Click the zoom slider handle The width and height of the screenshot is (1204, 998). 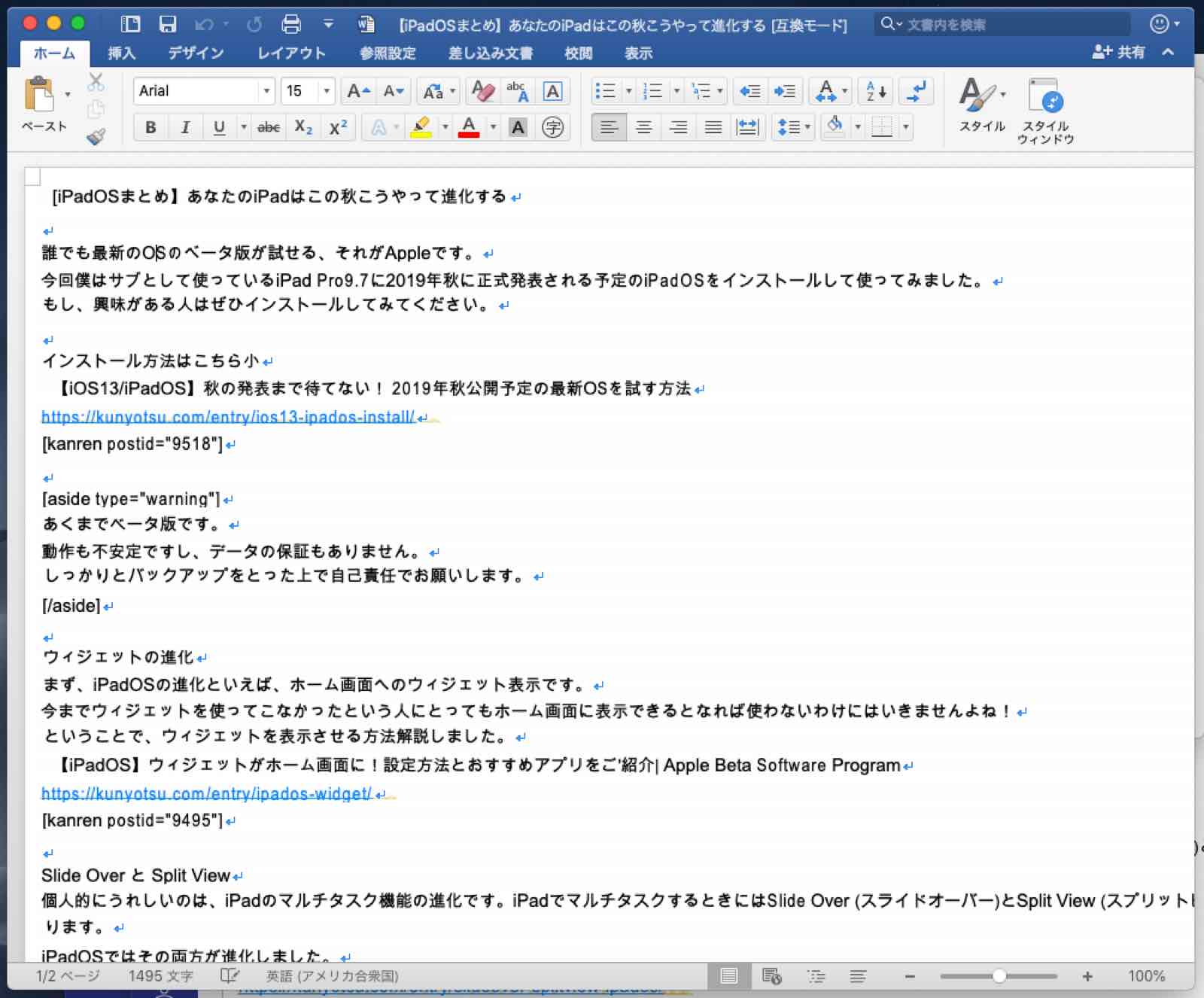pyautogui.click(x=999, y=976)
